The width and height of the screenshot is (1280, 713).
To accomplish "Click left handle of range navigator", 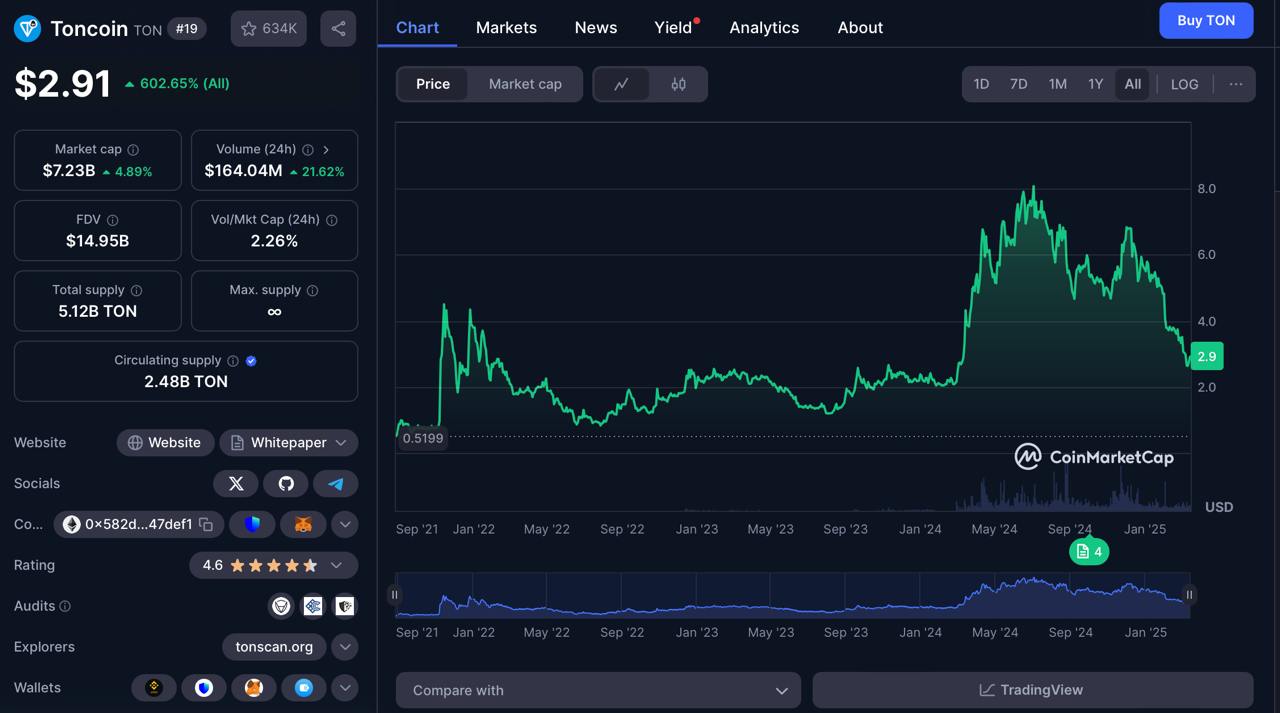I will point(395,595).
